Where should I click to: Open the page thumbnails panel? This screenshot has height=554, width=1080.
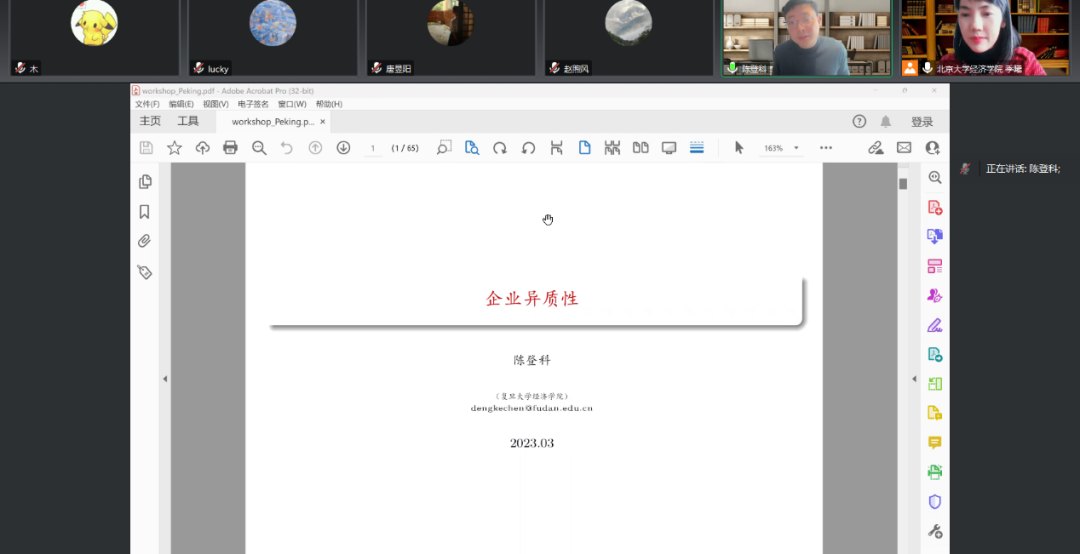click(144, 182)
